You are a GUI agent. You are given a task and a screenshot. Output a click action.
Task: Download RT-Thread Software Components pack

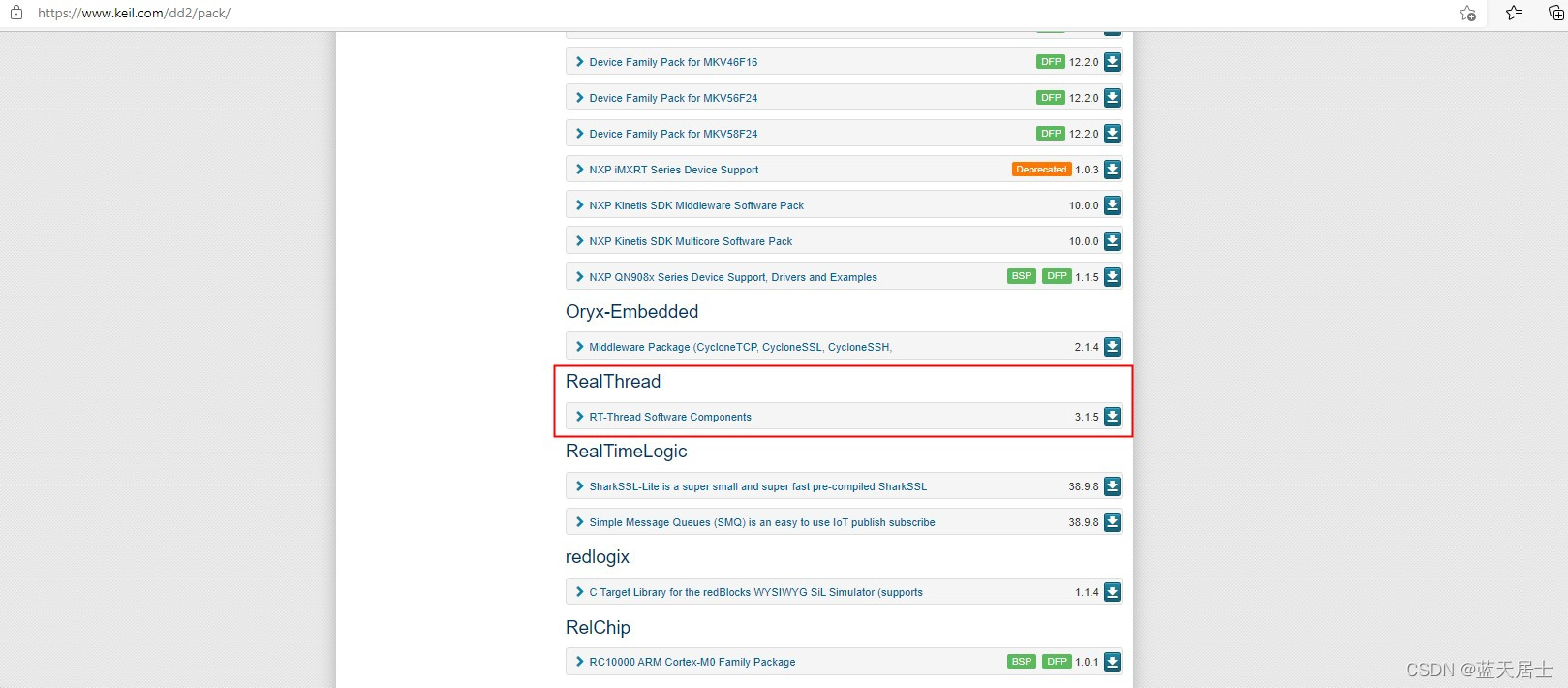pyautogui.click(x=1112, y=417)
